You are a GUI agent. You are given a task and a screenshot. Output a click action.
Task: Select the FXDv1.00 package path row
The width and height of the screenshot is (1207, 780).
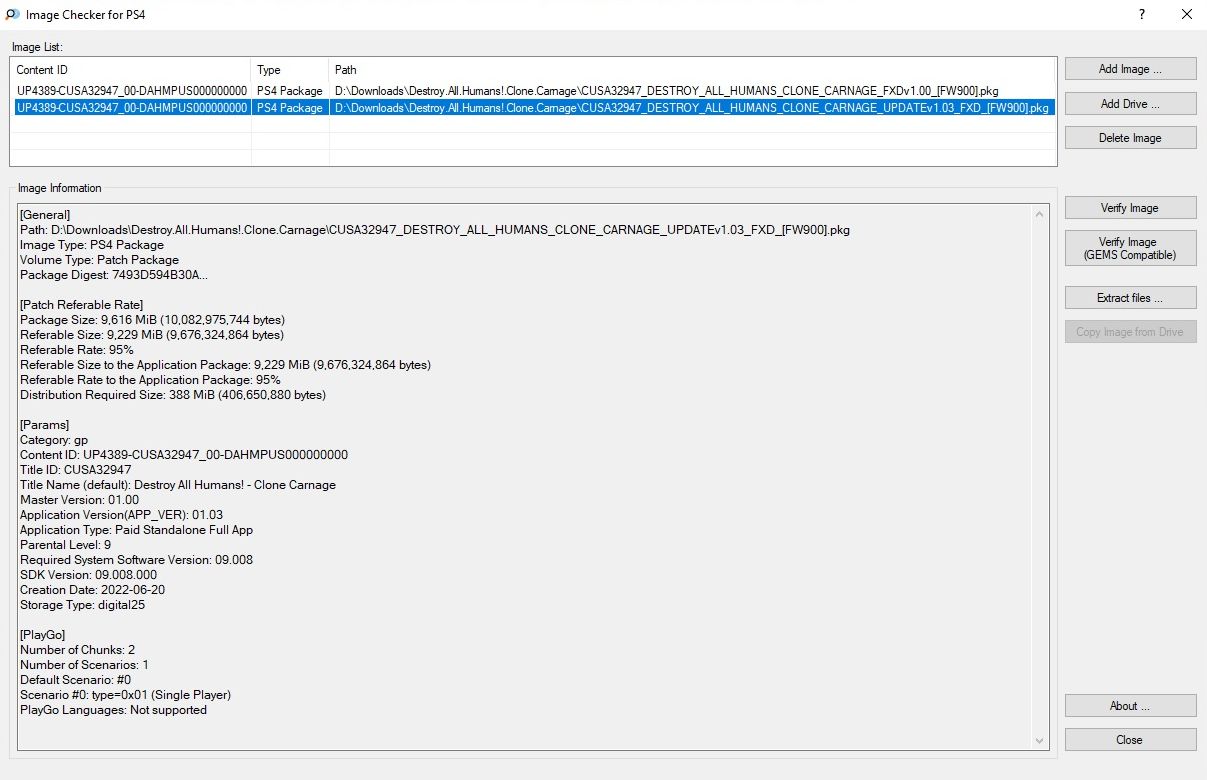[x=666, y=91]
